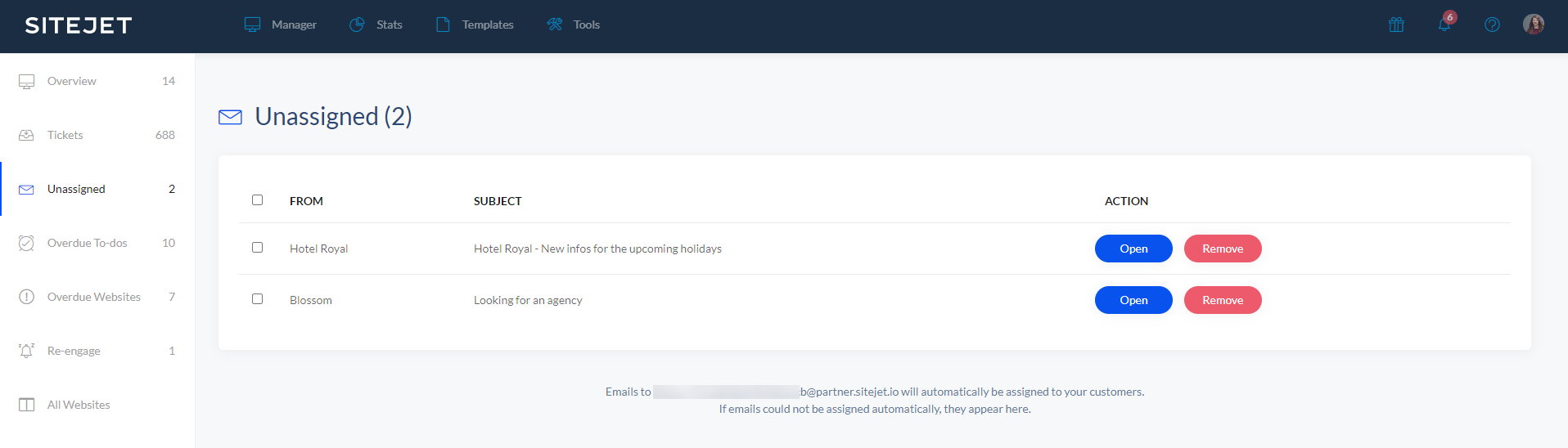Image resolution: width=1568 pixels, height=448 pixels.
Task: Click the Sitejet logo
Action: coord(79,25)
